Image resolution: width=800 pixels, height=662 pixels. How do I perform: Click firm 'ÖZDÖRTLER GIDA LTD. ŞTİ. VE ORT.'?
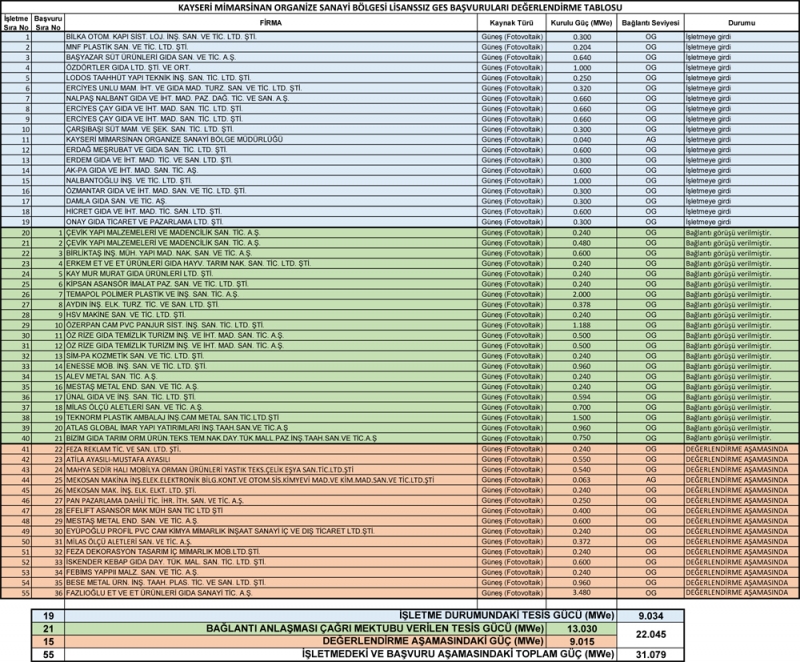click(128, 67)
